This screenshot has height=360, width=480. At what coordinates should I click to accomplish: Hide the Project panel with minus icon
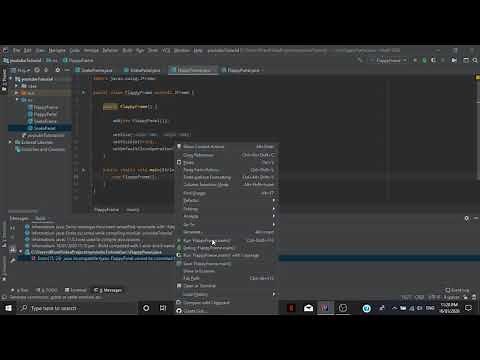click(x=67, y=70)
